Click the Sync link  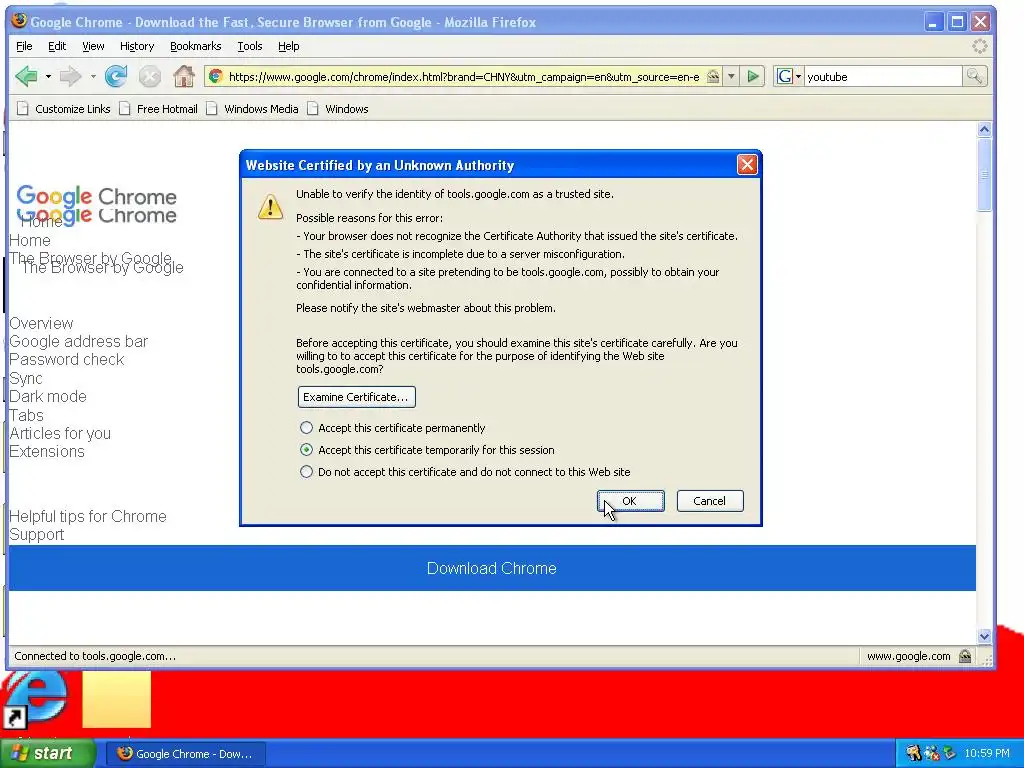coord(25,379)
